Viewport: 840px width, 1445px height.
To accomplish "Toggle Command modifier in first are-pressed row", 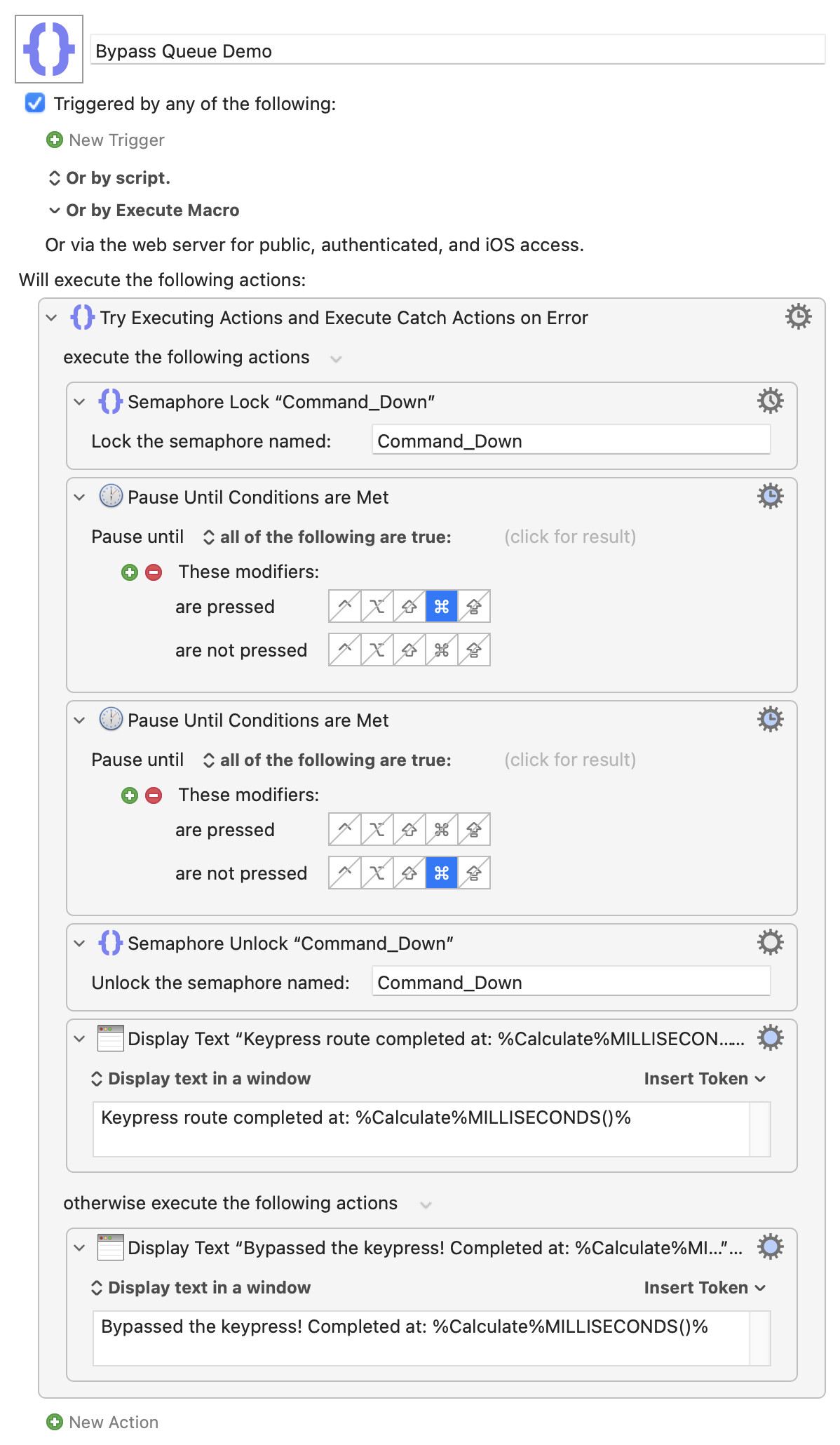I will tap(442, 607).
